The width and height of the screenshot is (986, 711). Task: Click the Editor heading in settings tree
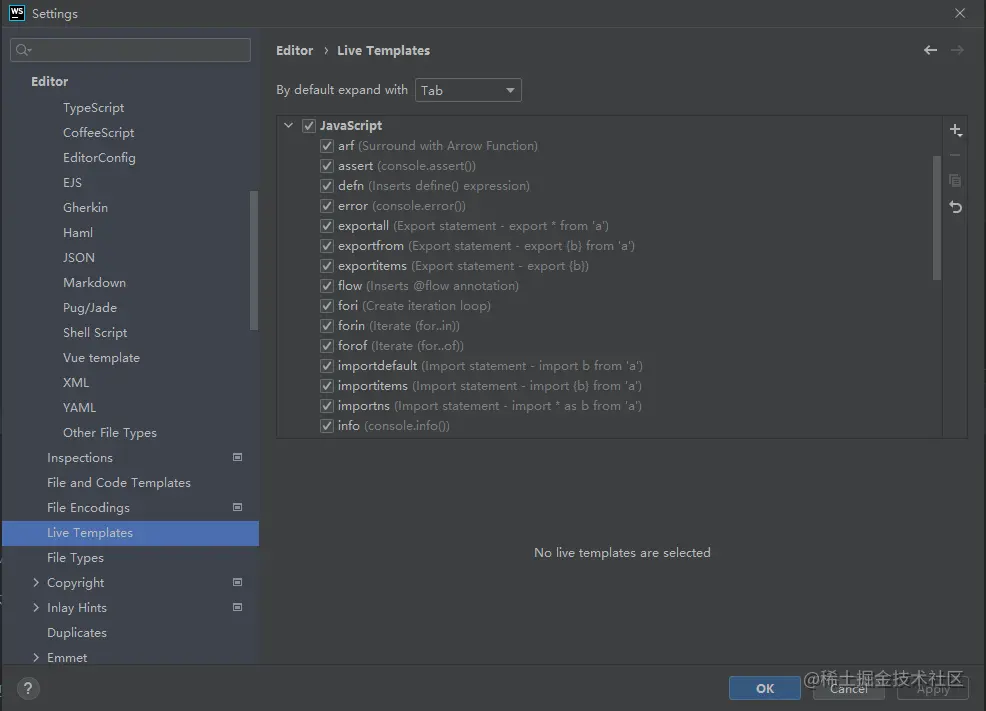50,81
